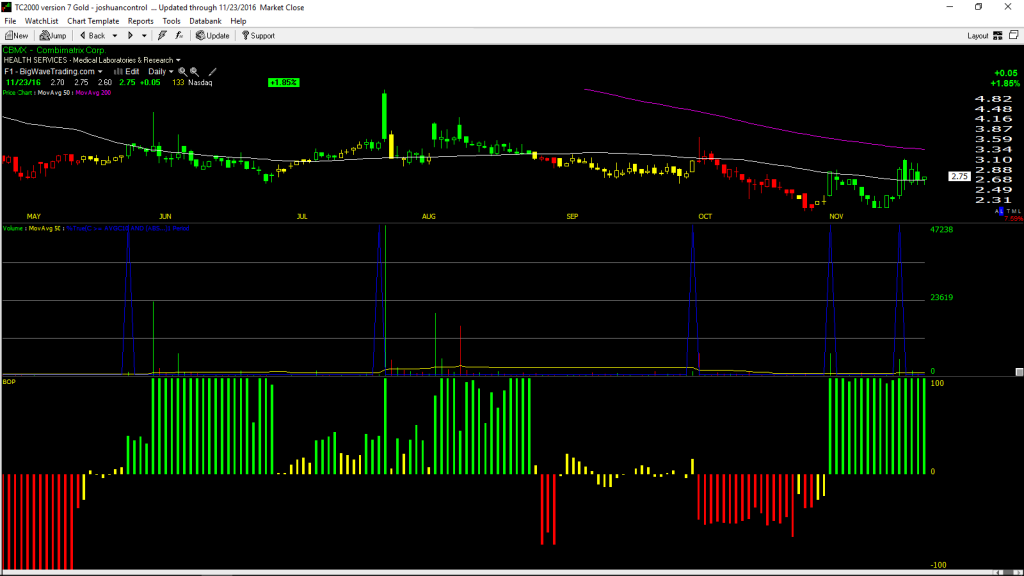Click the Volume indicator legend label
1024x576 pixels.
pos(12,229)
